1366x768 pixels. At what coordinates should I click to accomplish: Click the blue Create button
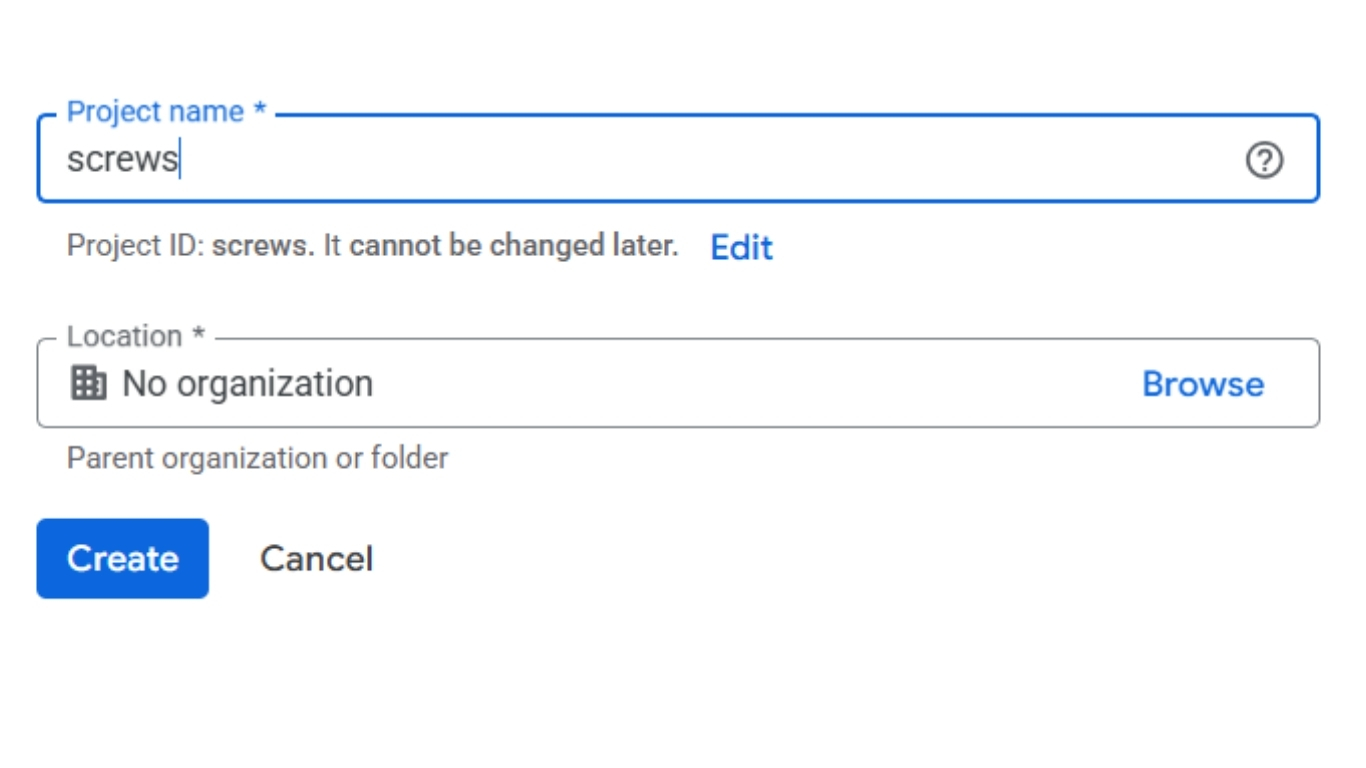tap(122, 558)
